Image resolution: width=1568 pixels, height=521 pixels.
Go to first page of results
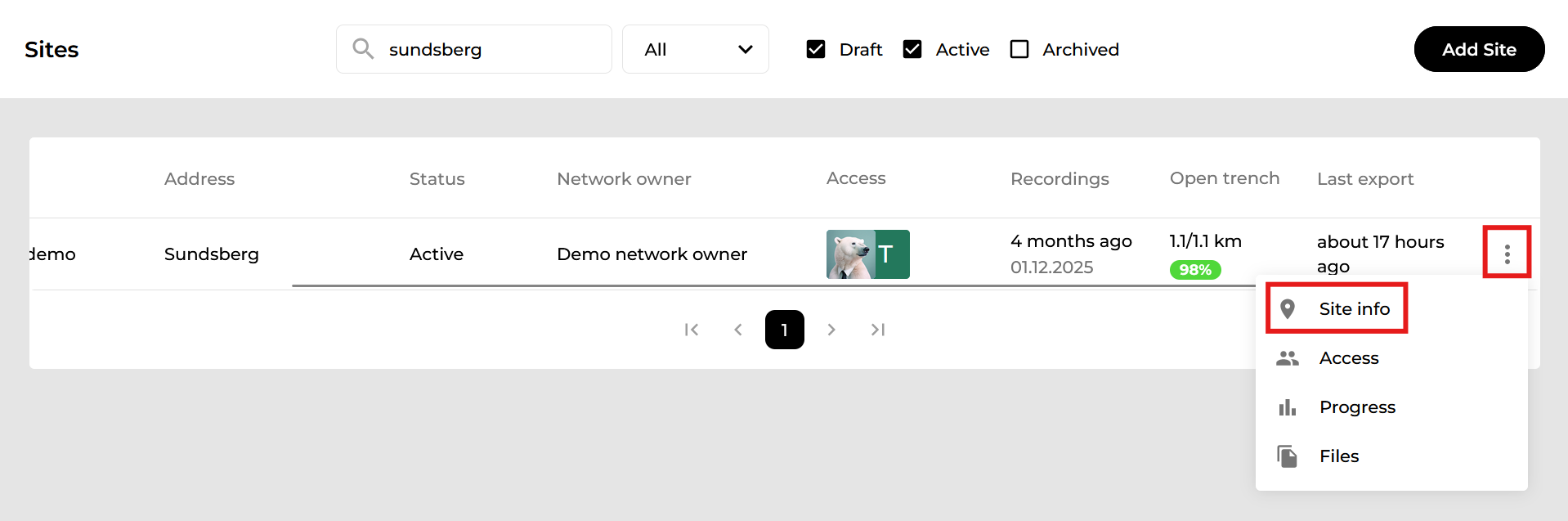click(x=692, y=330)
